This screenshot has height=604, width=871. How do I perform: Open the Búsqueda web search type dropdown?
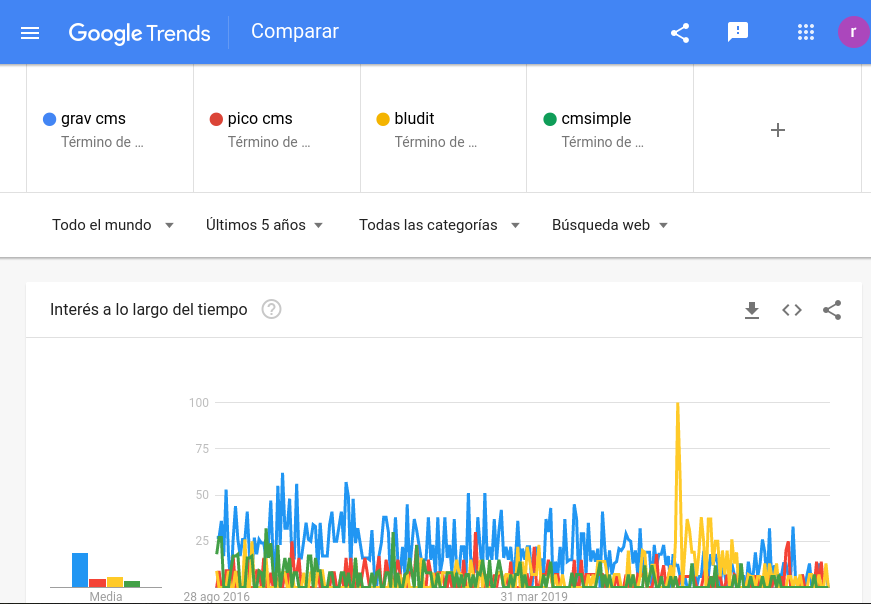click(610, 225)
